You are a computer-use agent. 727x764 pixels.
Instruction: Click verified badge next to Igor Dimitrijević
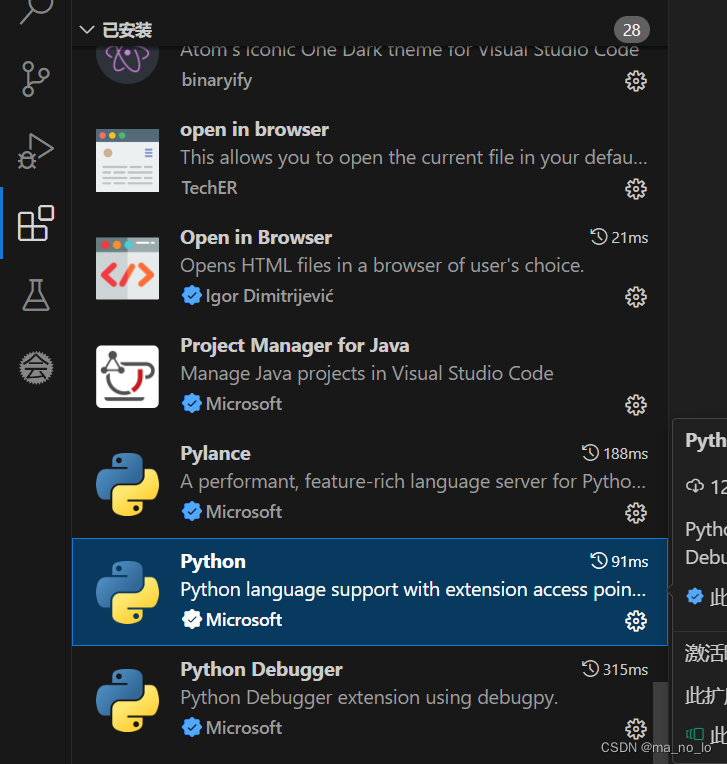coord(191,296)
